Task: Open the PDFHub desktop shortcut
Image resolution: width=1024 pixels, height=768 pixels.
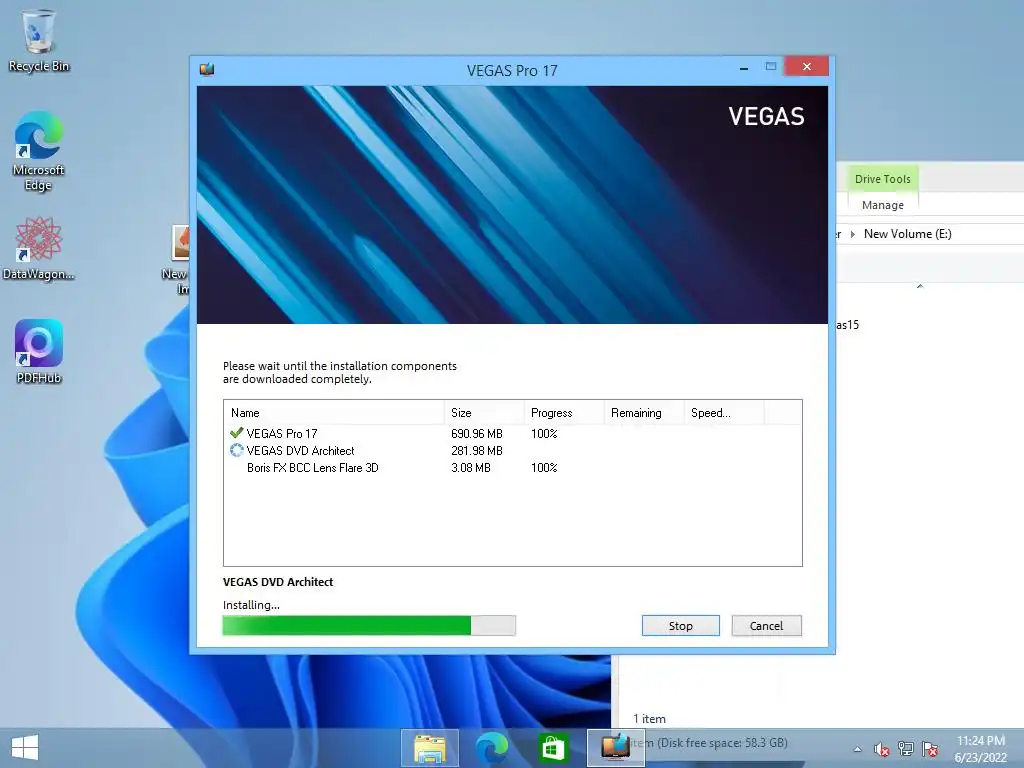Action: [39, 351]
